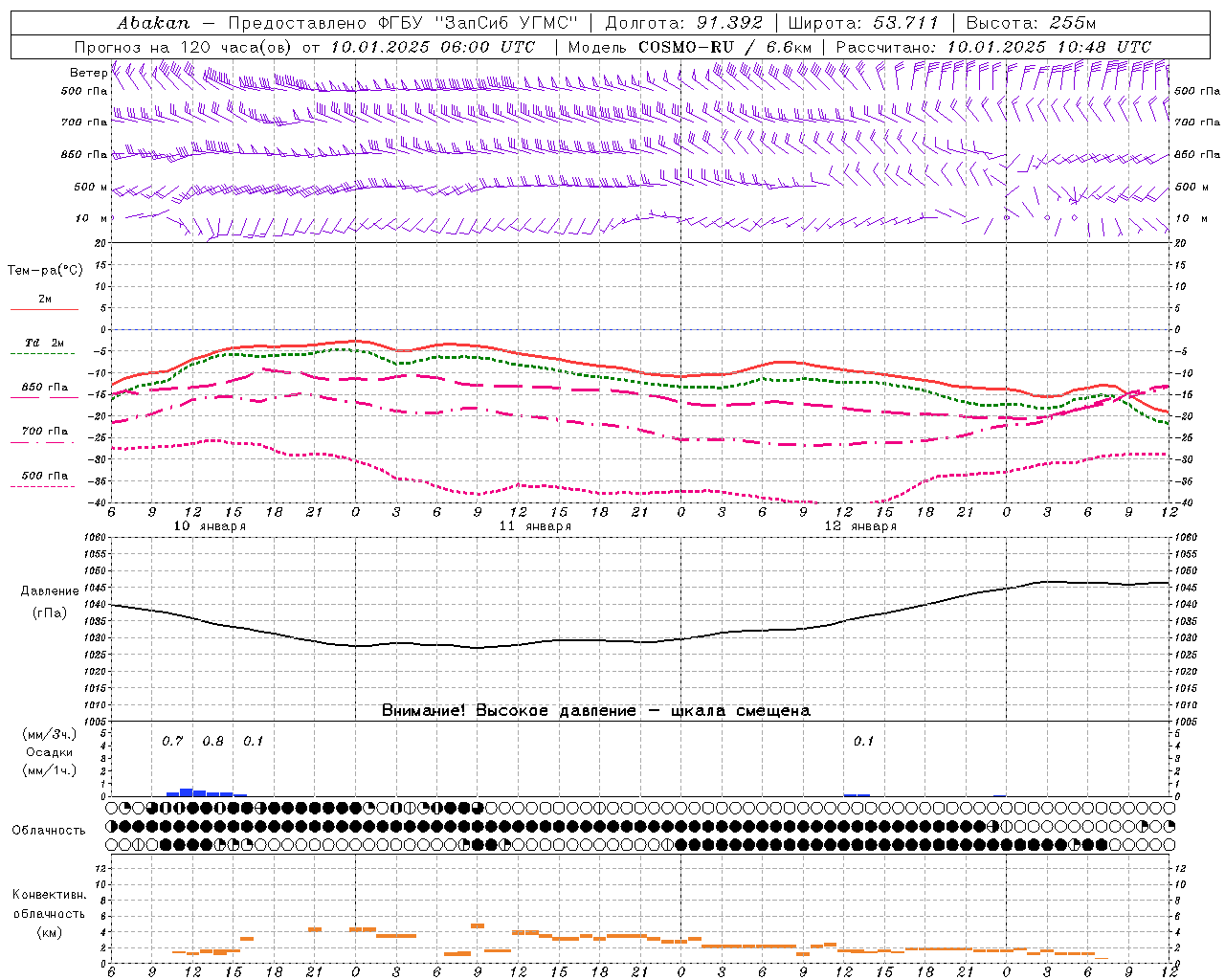Image resolution: width=1225 pixels, height=980 pixels.
Task: Click the '11 января' date label
Action: (535, 526)
